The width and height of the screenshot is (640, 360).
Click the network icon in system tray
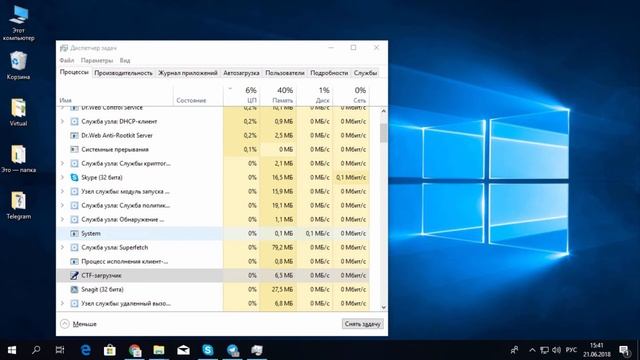544,350
